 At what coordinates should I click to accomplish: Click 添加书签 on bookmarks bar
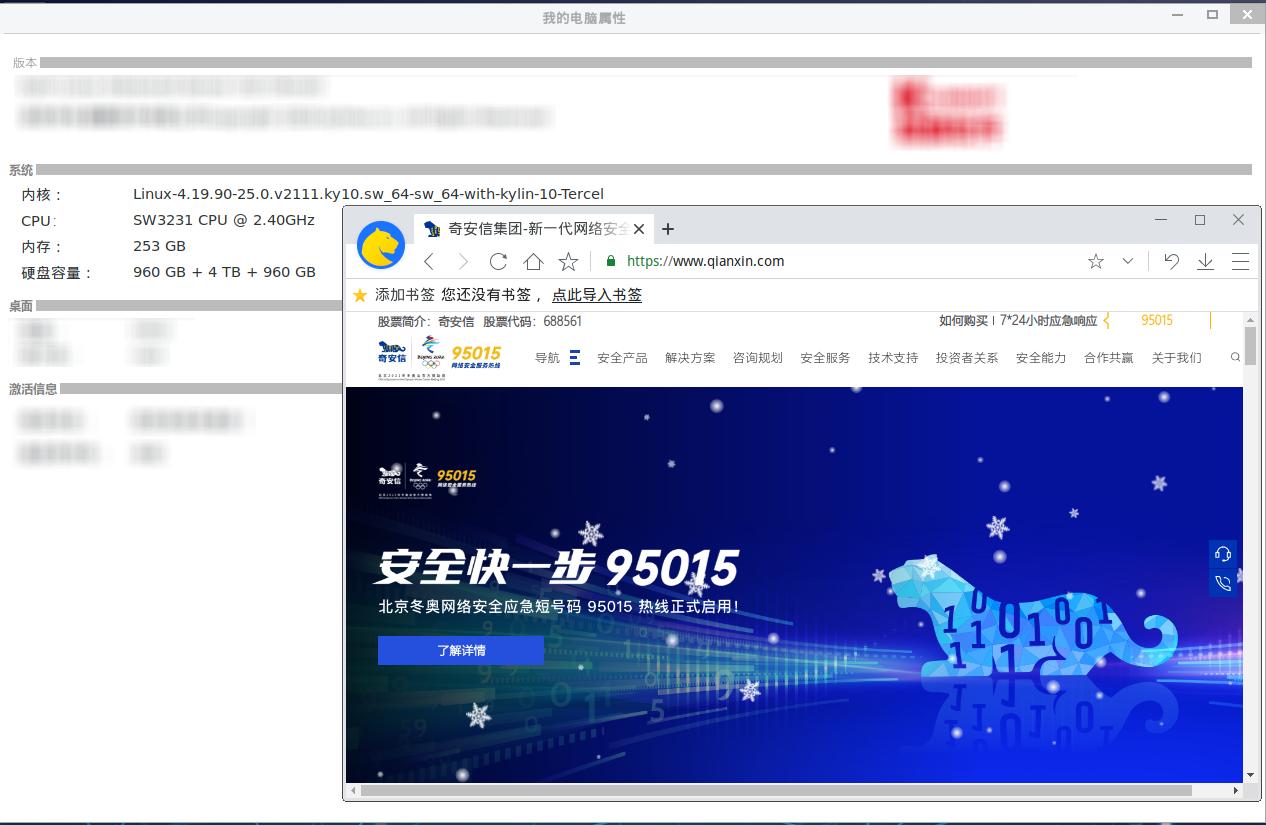405,295
